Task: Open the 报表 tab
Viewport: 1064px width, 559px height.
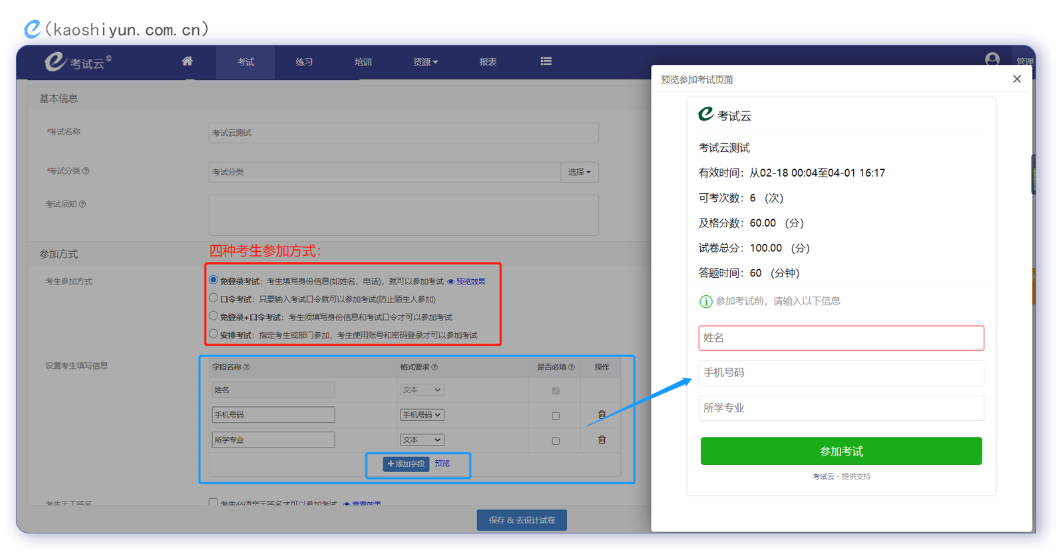Action: [488, 62]
